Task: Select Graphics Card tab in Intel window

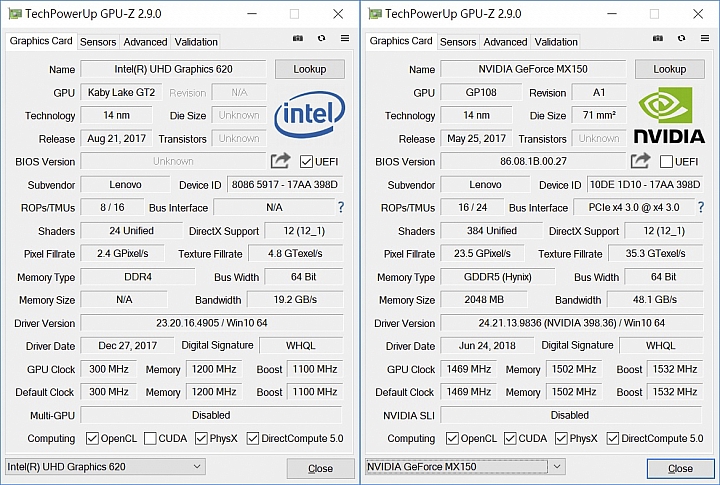Action: point(41,41)
